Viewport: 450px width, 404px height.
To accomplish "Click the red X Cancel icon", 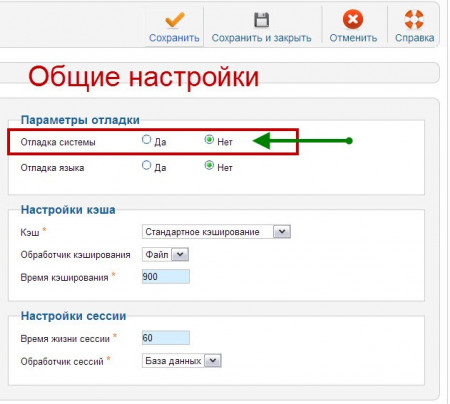I will 353,19.
